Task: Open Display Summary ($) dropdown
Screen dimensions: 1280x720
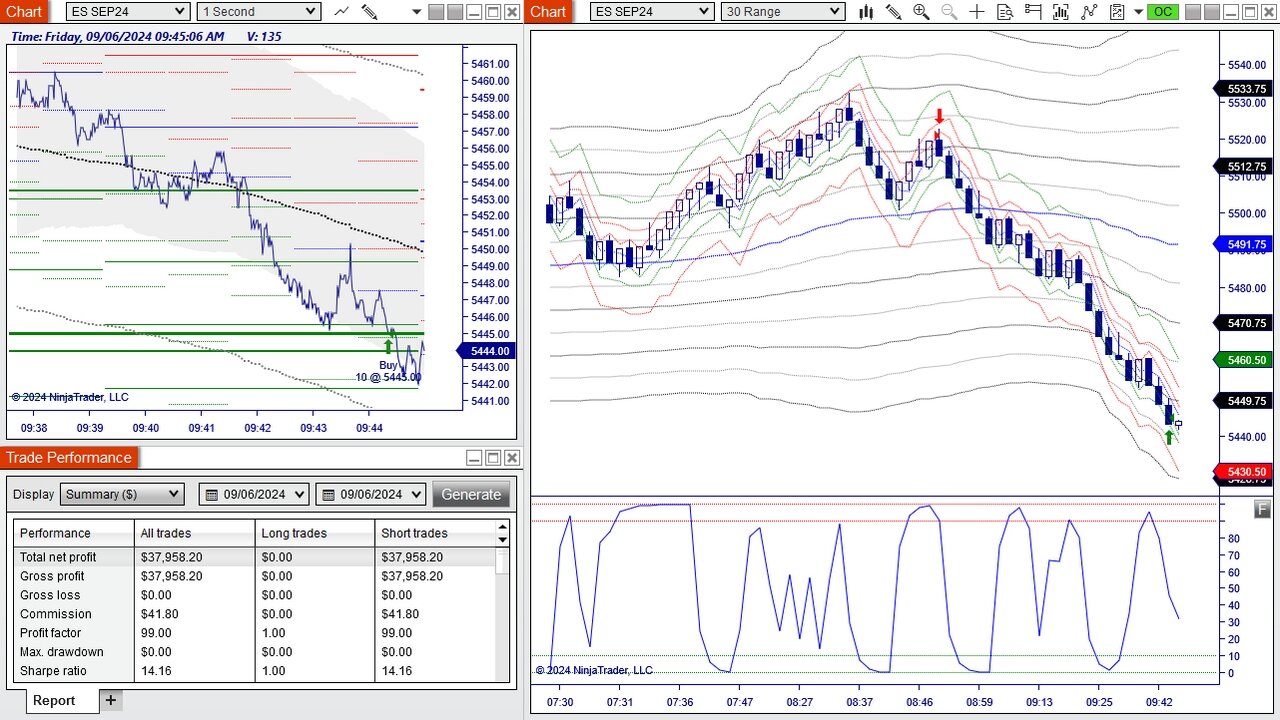Action: click(x=122, y=494)
